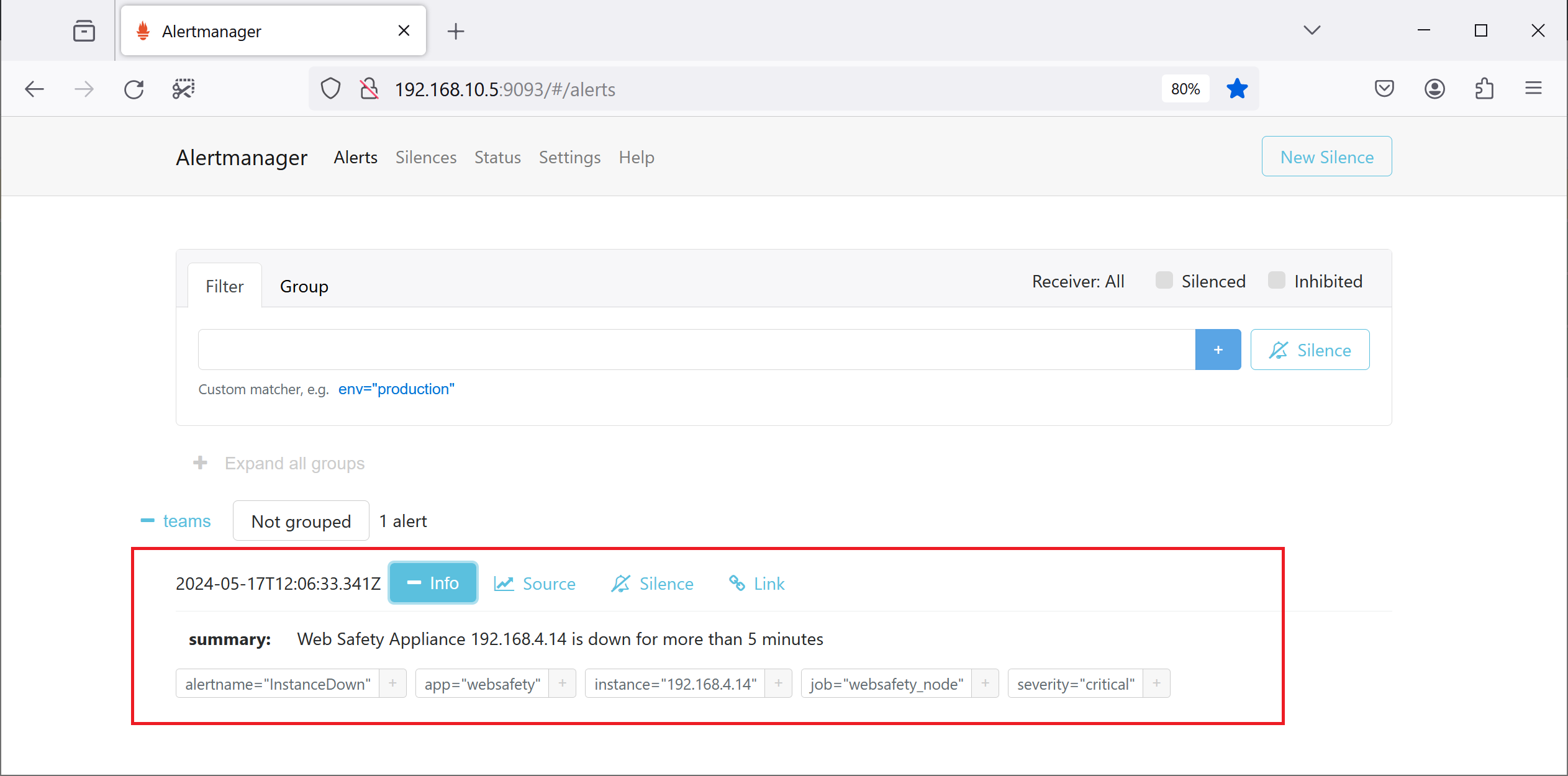Click the env=production example link
1568x776 pixels.
point(395,389)
